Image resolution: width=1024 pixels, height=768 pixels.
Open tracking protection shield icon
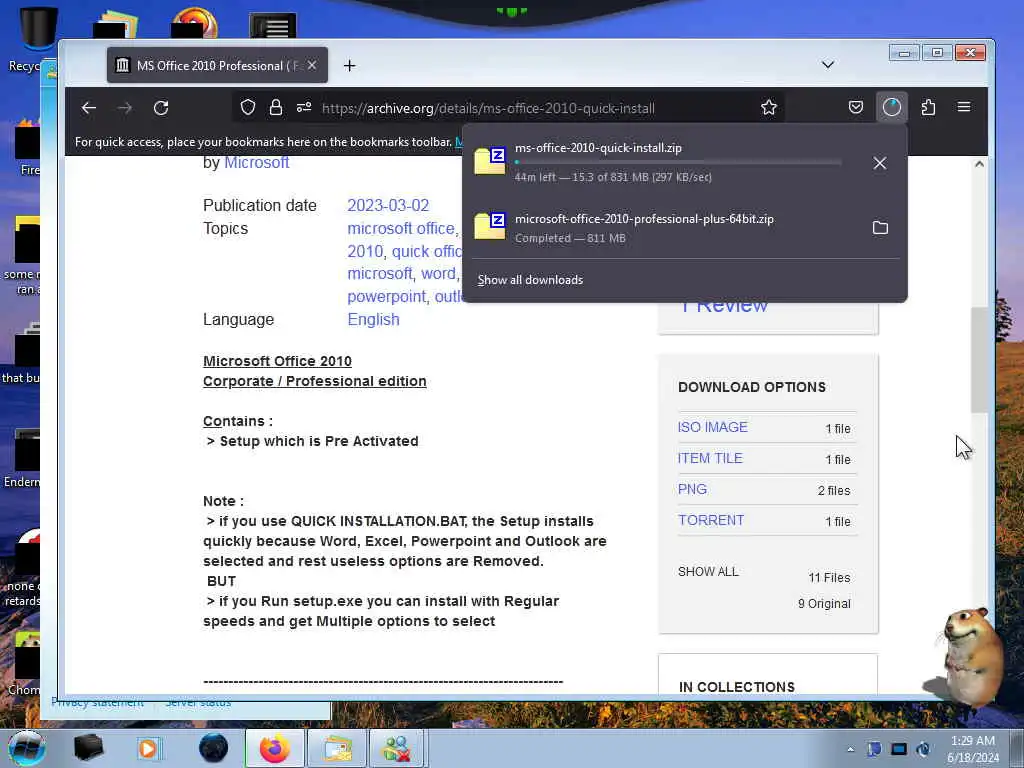coord(248,108)
